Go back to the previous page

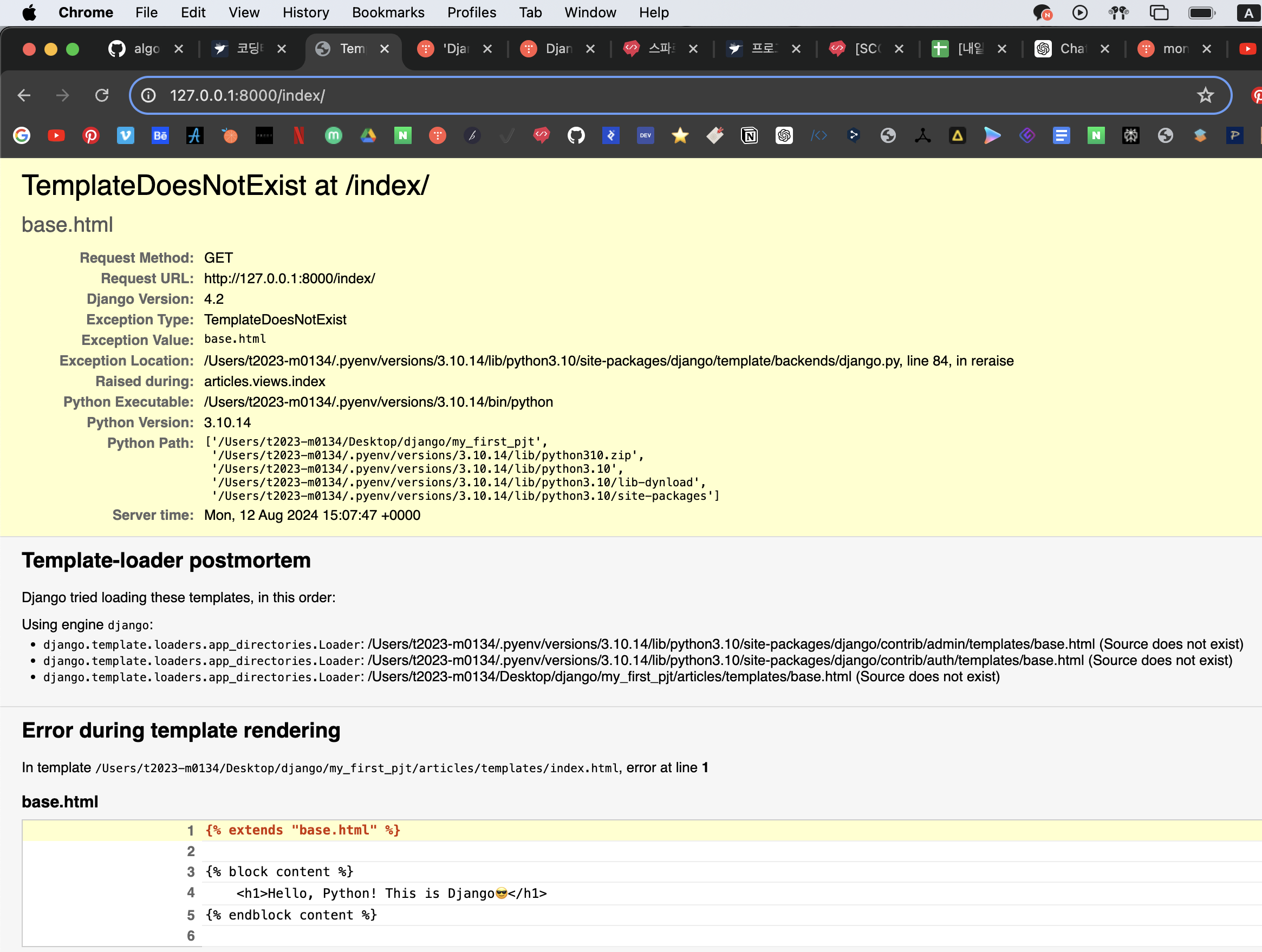(x=24, y=95)
